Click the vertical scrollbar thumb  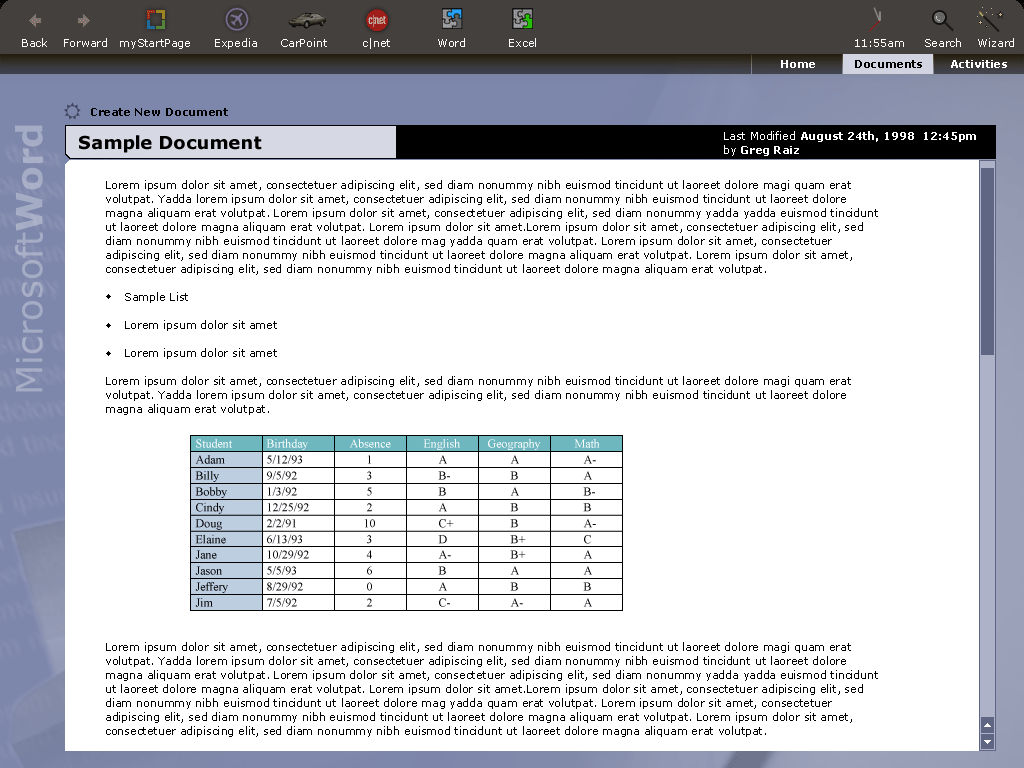pos(987,261)
